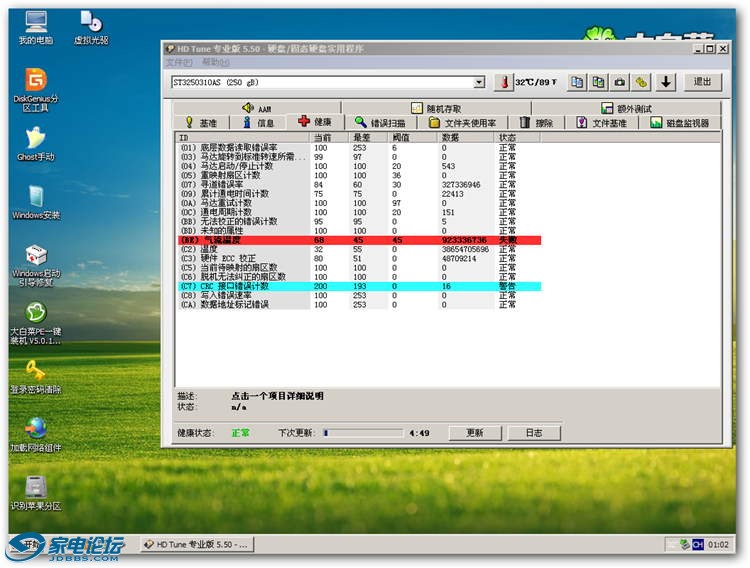Click the camera save screenshot icon
This screenshot has height=568, width=750.
(620, 82)
